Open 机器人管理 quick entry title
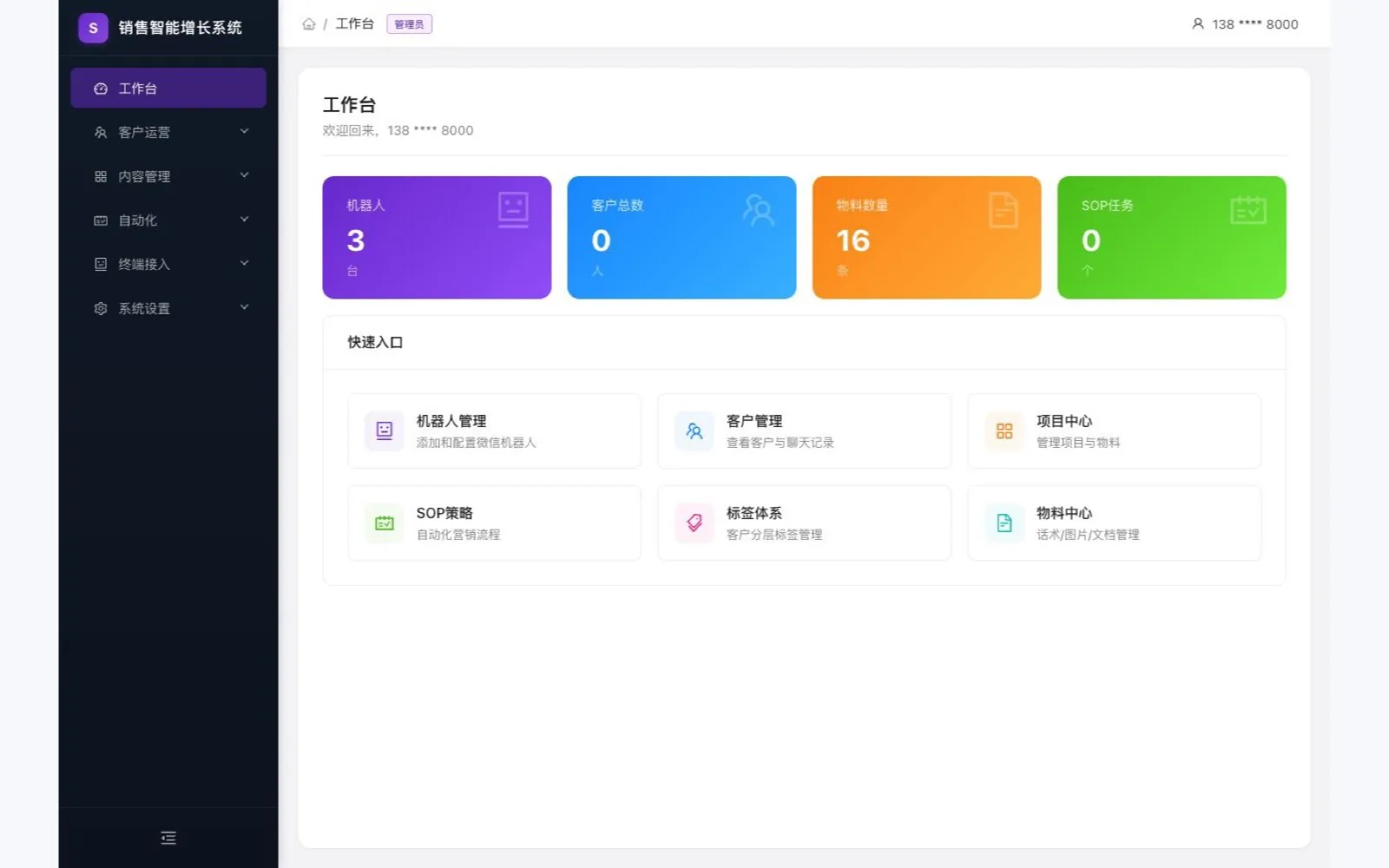The height and width of the screenshot is (868, 1389). (x=451, y=421)
